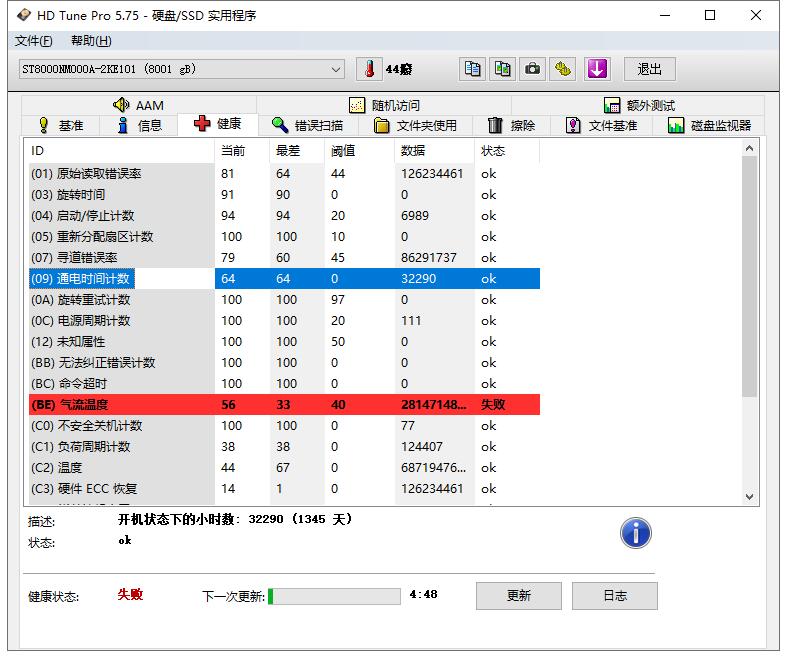Click the thermometer temperature icon

[369, 69]
